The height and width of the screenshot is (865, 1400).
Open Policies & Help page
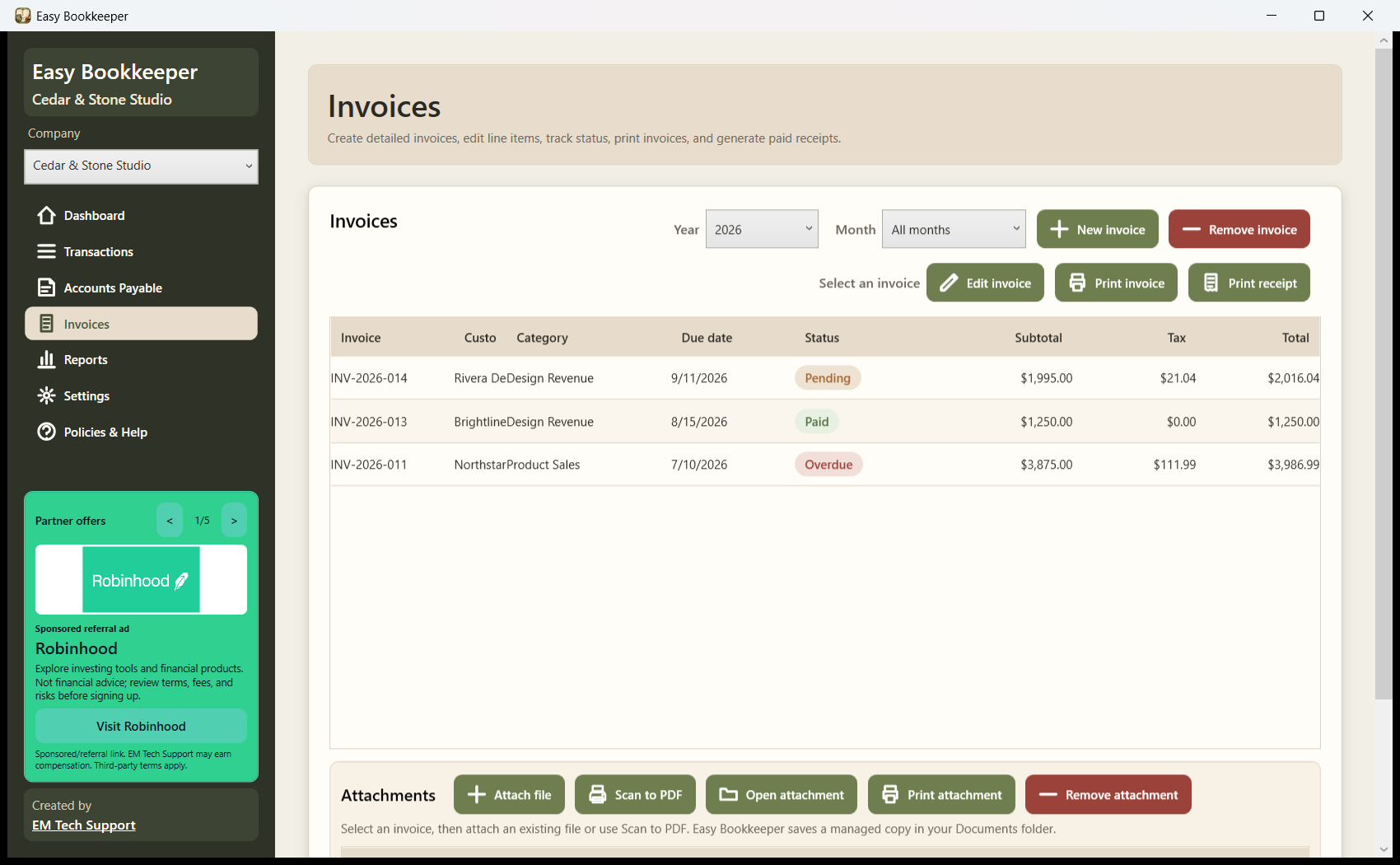pos(141,432)
